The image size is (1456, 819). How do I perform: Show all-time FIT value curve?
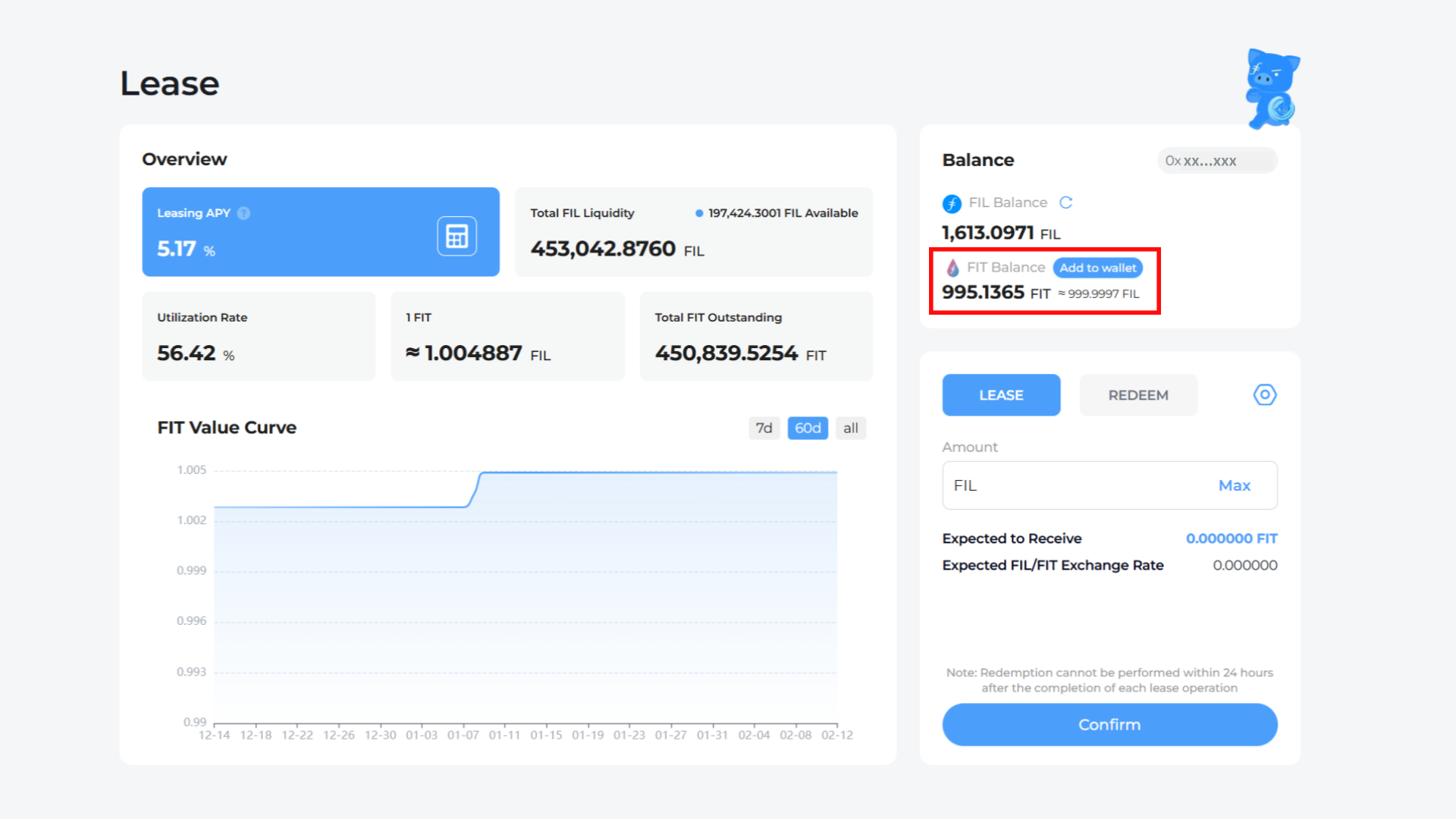click(850, 428)
